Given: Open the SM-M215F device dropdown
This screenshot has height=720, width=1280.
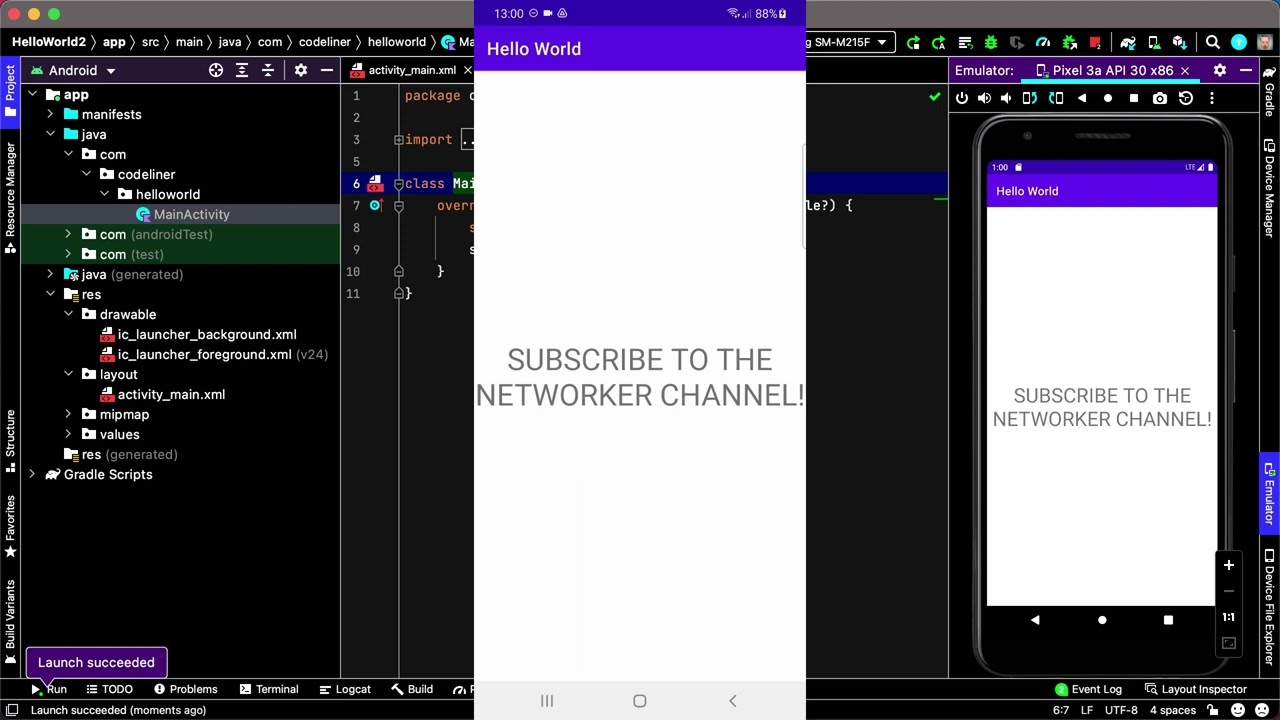Looking at the screenshot, I should [x=852, y=42].
